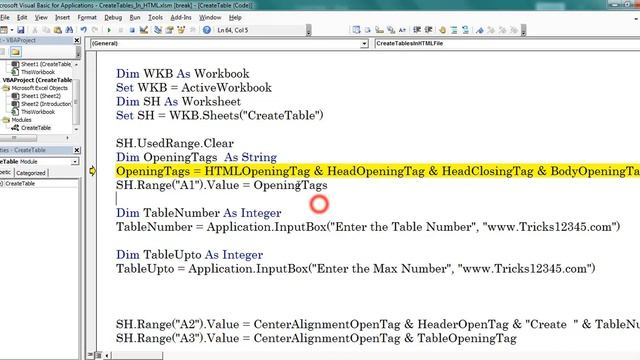Open the Window menu

point(210,18)
